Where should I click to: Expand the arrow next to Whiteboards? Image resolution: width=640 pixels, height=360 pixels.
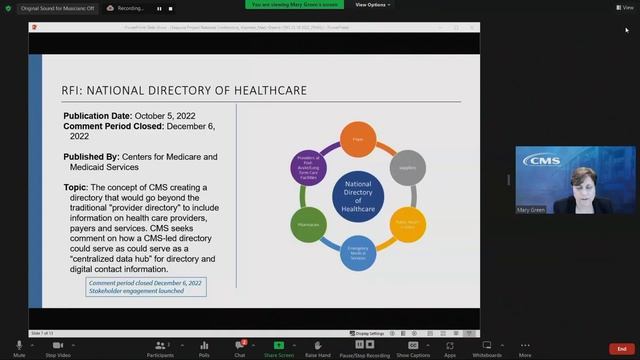(x=502, y=345)
